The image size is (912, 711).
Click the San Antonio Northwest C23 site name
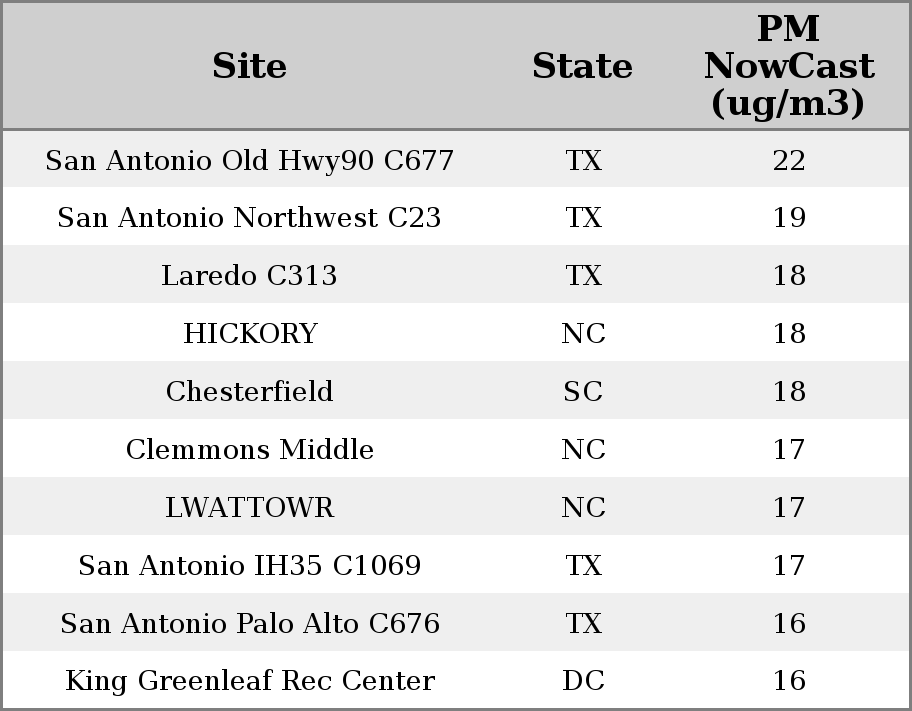click(x=249, y=218)
